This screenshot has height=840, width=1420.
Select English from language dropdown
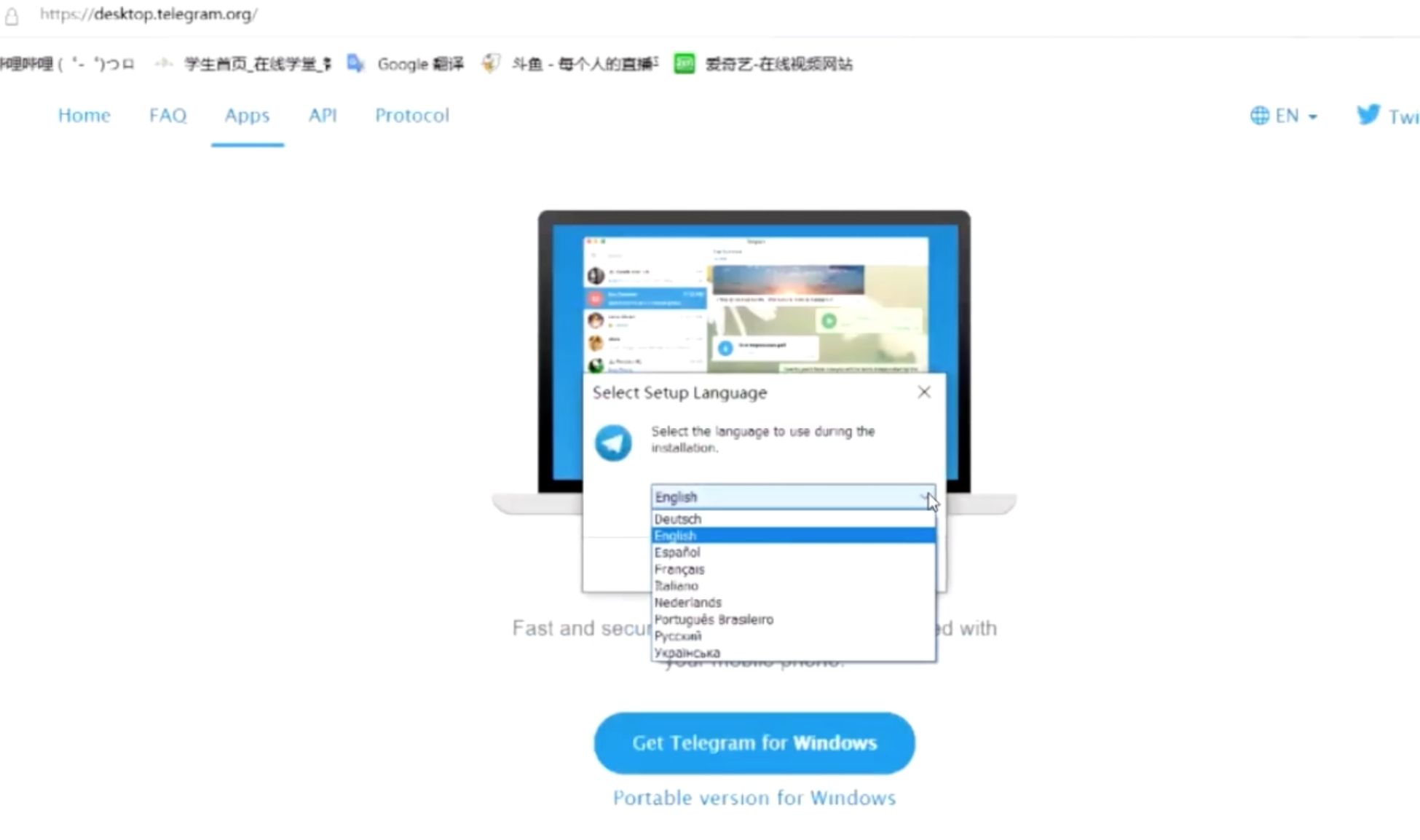click(x=790, y=535)
